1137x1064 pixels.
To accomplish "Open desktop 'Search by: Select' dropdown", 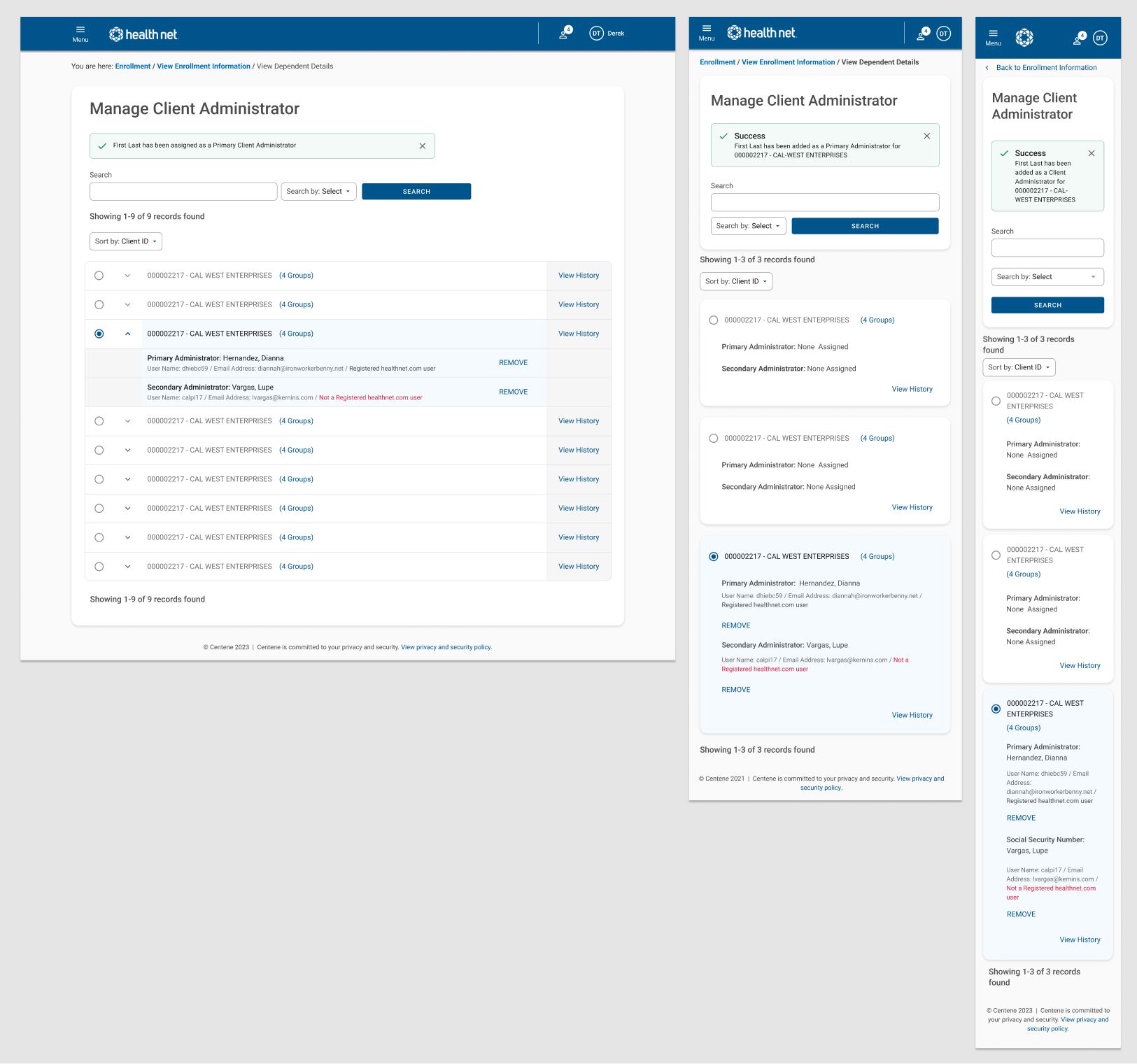I will 318,192.
